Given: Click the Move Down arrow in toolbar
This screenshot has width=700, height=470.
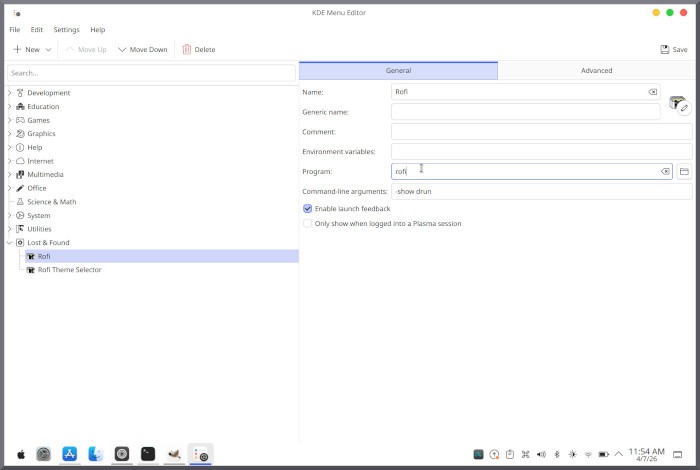Looking at the screenshot, I should 122,49.
